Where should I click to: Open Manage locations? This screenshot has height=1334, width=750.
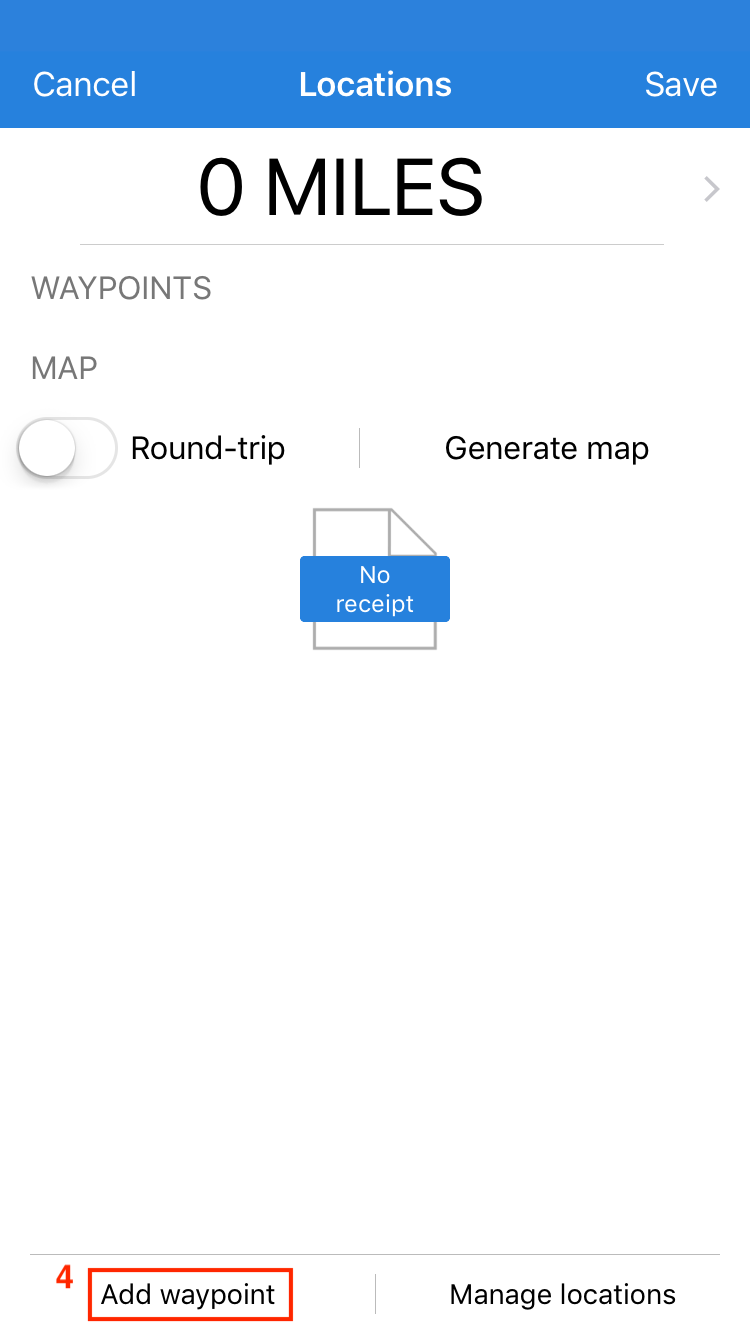pos(562,1294)
